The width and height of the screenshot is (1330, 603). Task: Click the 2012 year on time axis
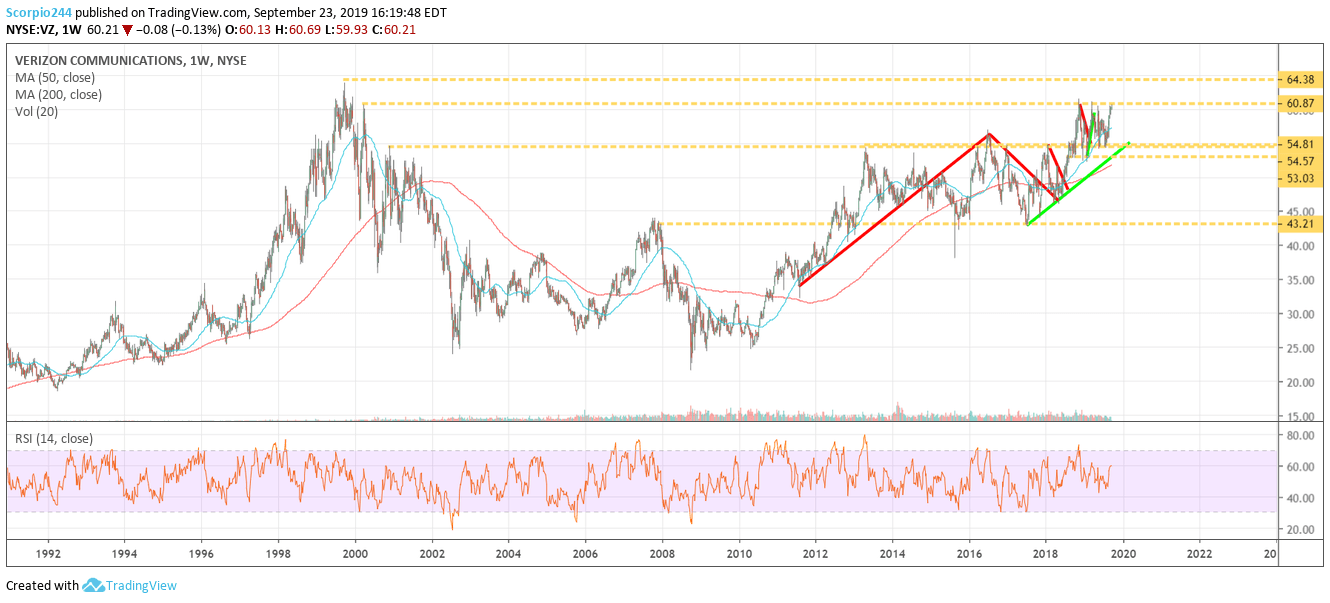(x=816, y=553)
